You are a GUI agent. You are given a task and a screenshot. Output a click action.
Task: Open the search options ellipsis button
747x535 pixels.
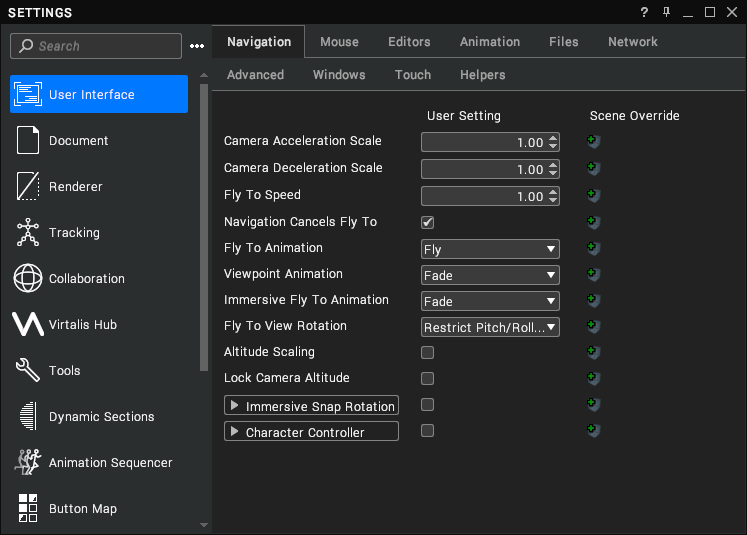[197, 46]
